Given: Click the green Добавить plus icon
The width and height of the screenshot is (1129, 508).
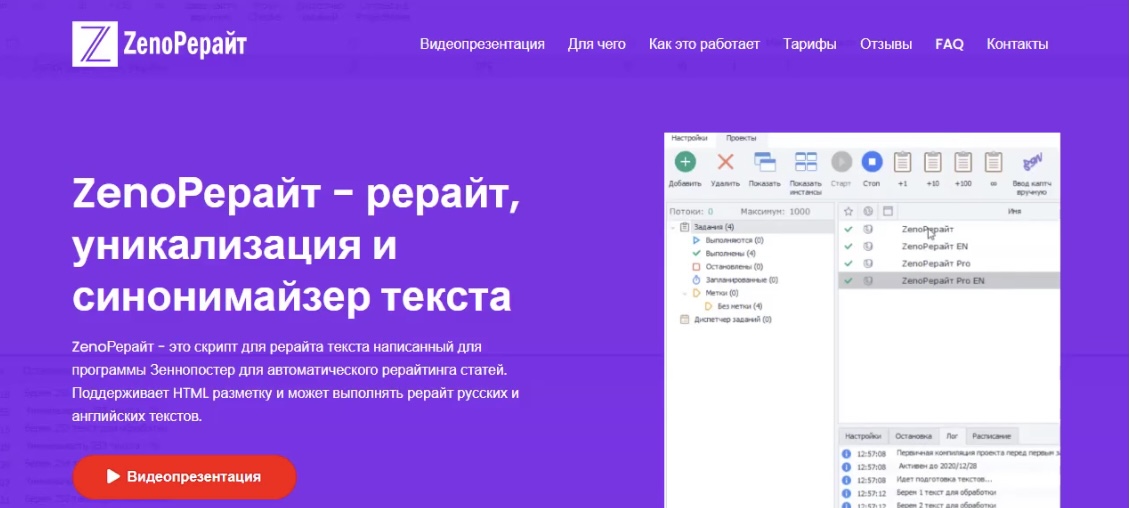Looking at the screenshot, I should [x=685, y=162].
